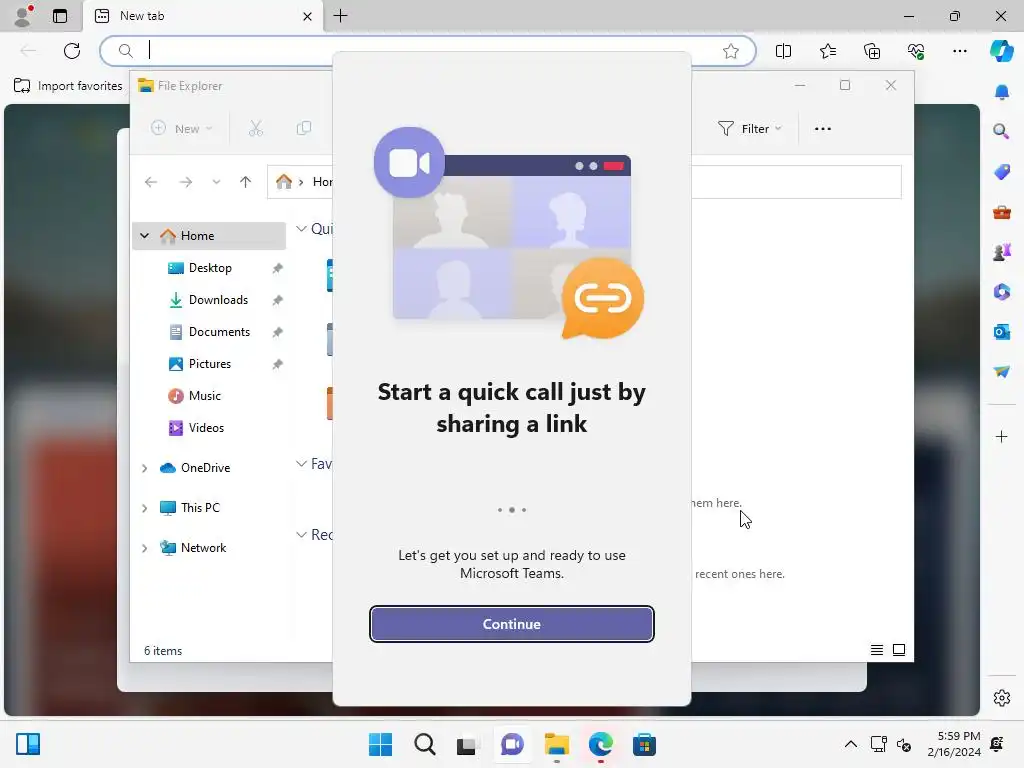The image size is (1024, 768).
Task: Open Edge split screen
Action: (783, 51)
